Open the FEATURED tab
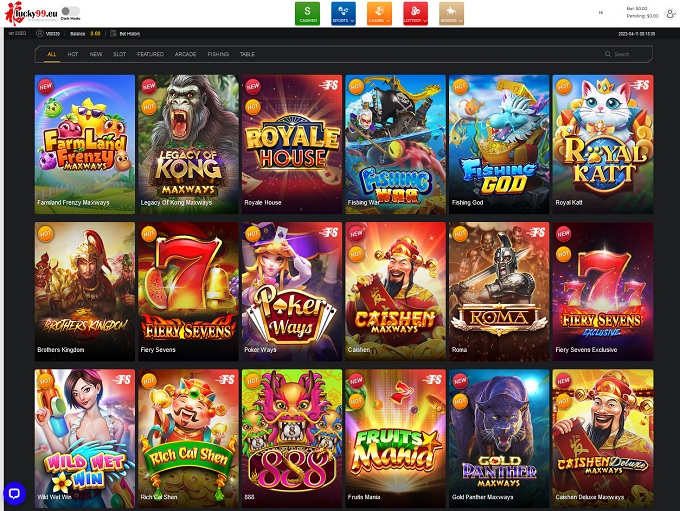The height and width of the screenshot is (511, 680). (x=150, y=54)
